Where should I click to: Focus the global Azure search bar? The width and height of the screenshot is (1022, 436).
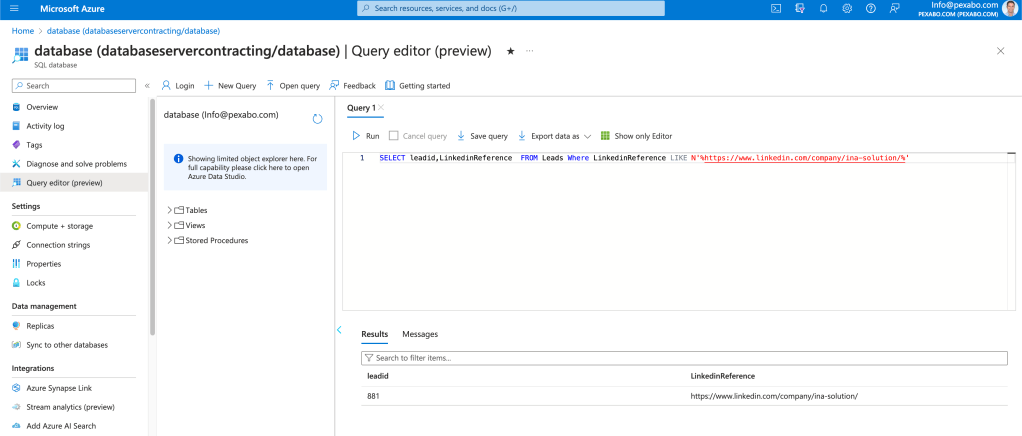click(511, 8)
